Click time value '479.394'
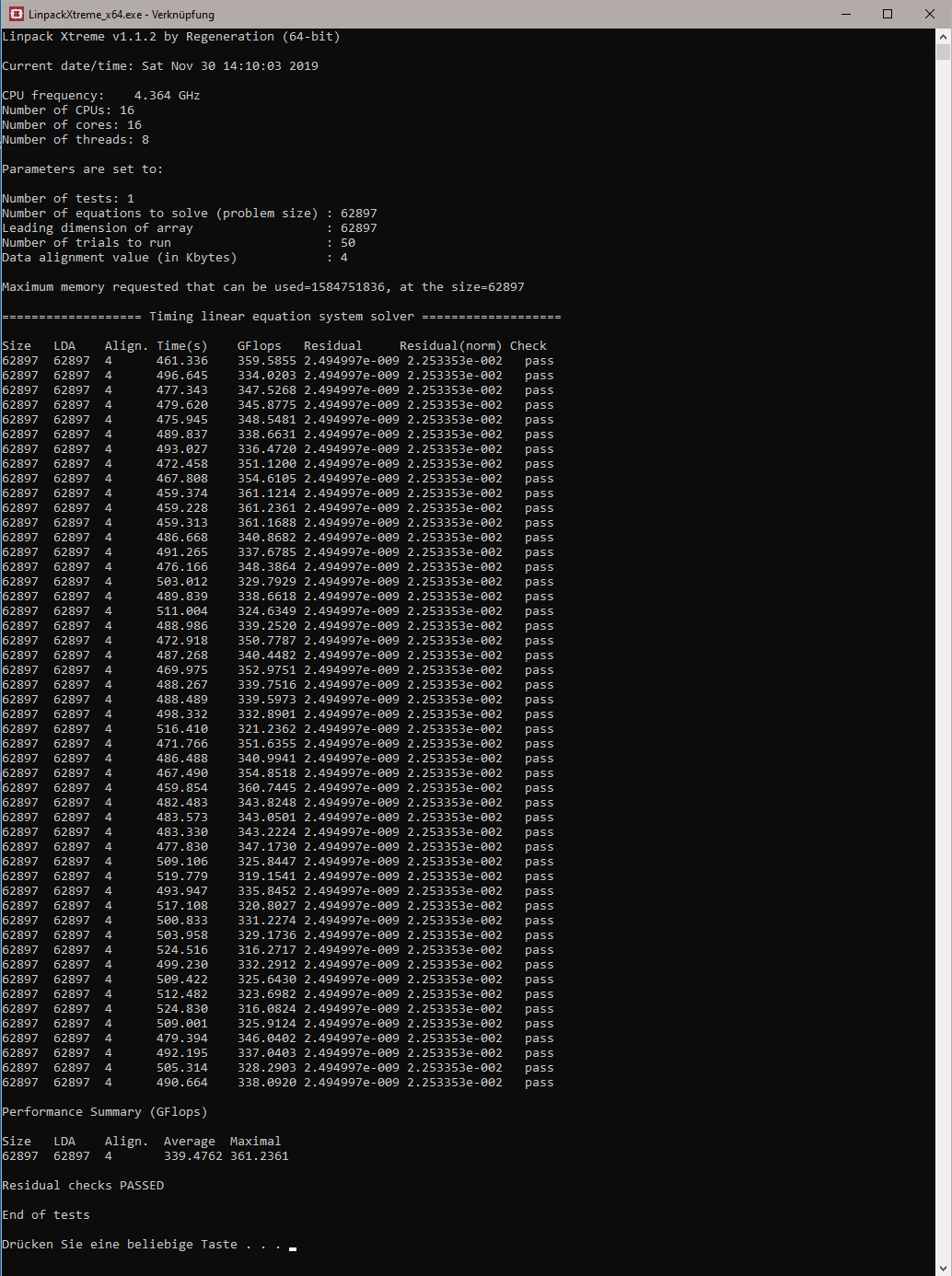 pos(182,1038)
